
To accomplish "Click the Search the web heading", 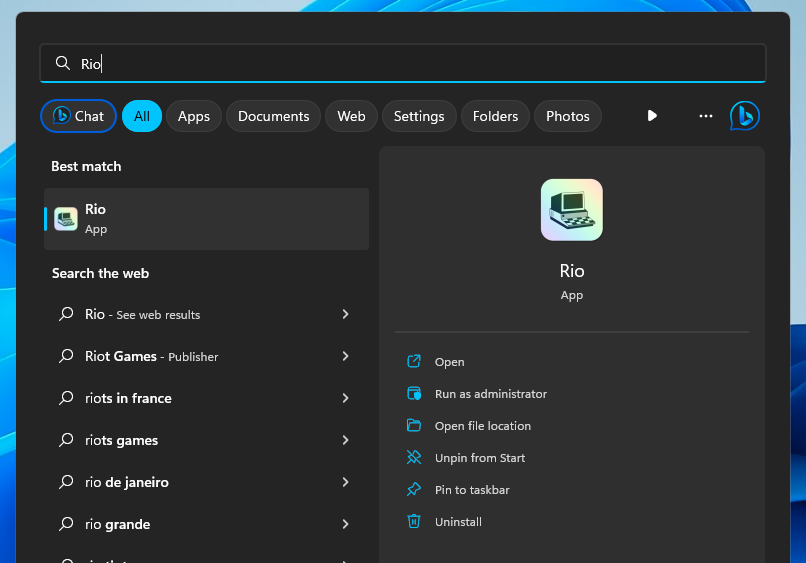I will coord(100,274).
